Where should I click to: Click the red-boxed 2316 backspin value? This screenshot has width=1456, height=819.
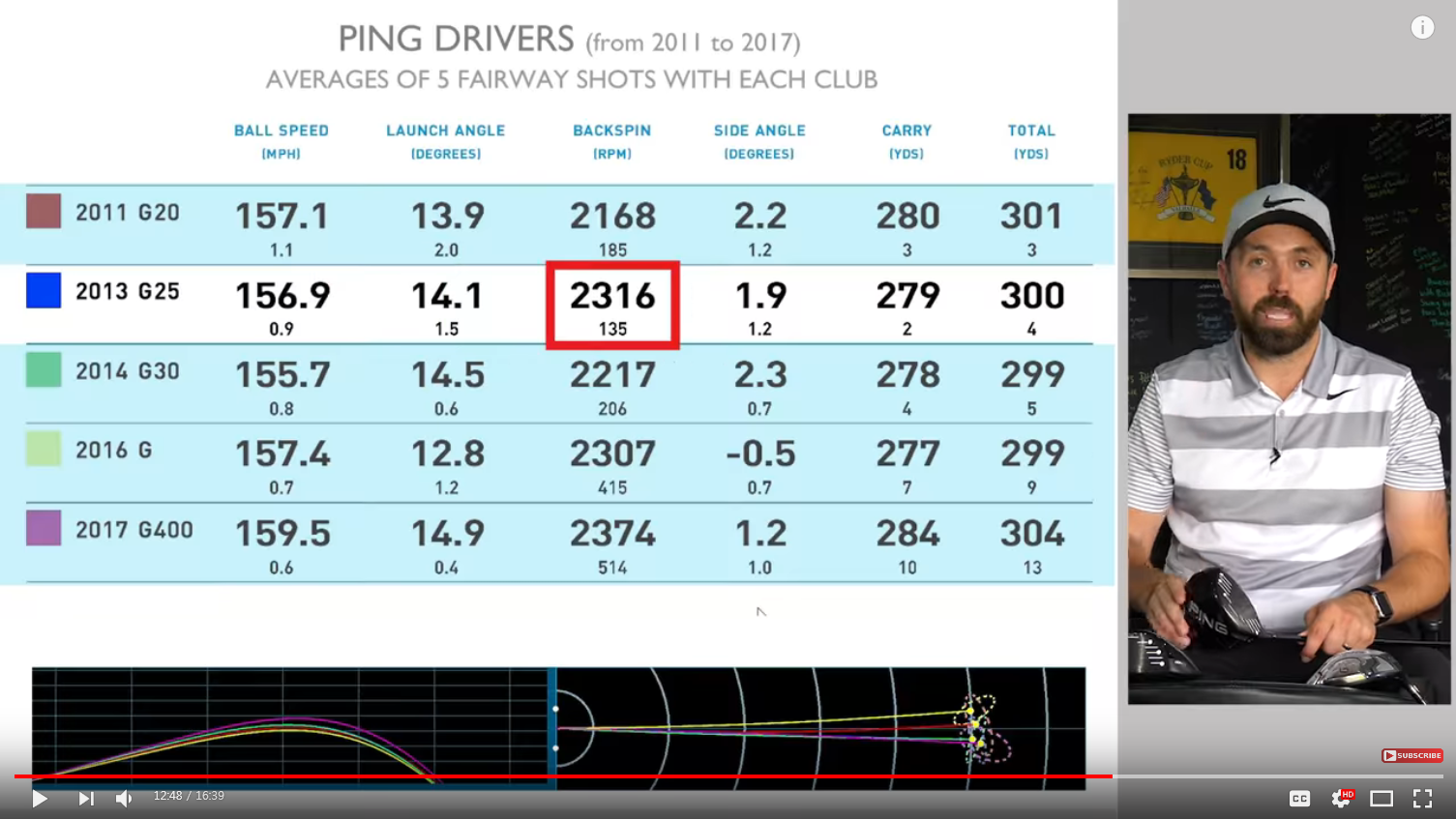pyautogui.click(x=612, y=305)
